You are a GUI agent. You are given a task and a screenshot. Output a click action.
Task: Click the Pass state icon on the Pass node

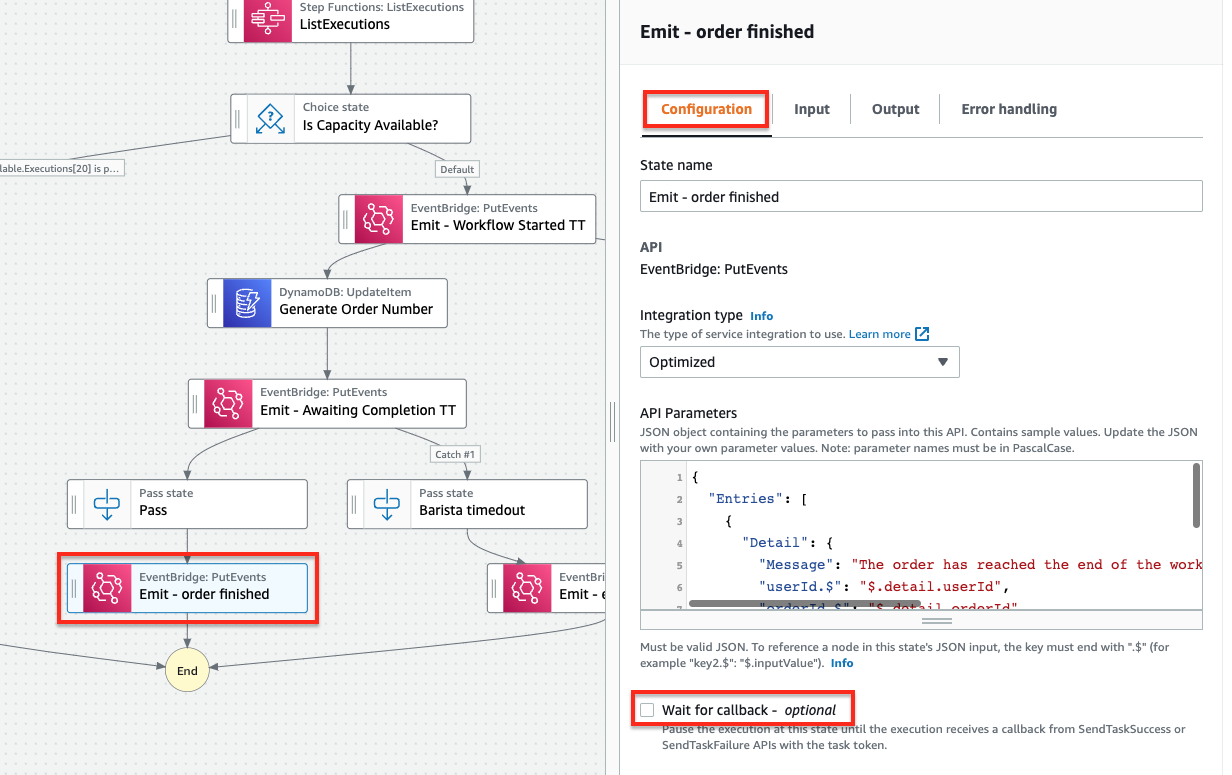coord(107,503)
